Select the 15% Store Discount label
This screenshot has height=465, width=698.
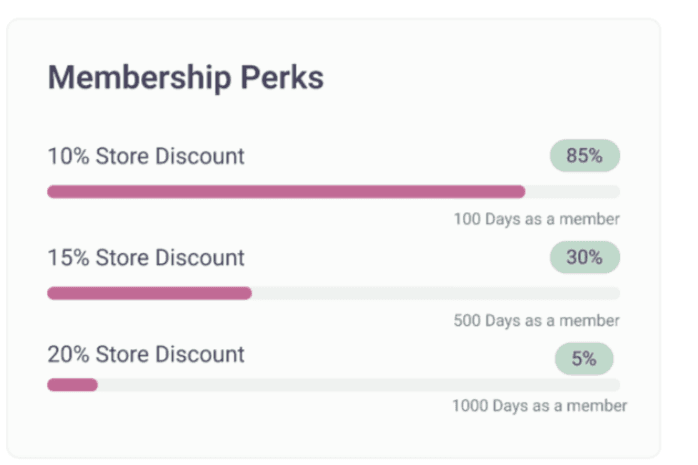(x=146, y=257)
